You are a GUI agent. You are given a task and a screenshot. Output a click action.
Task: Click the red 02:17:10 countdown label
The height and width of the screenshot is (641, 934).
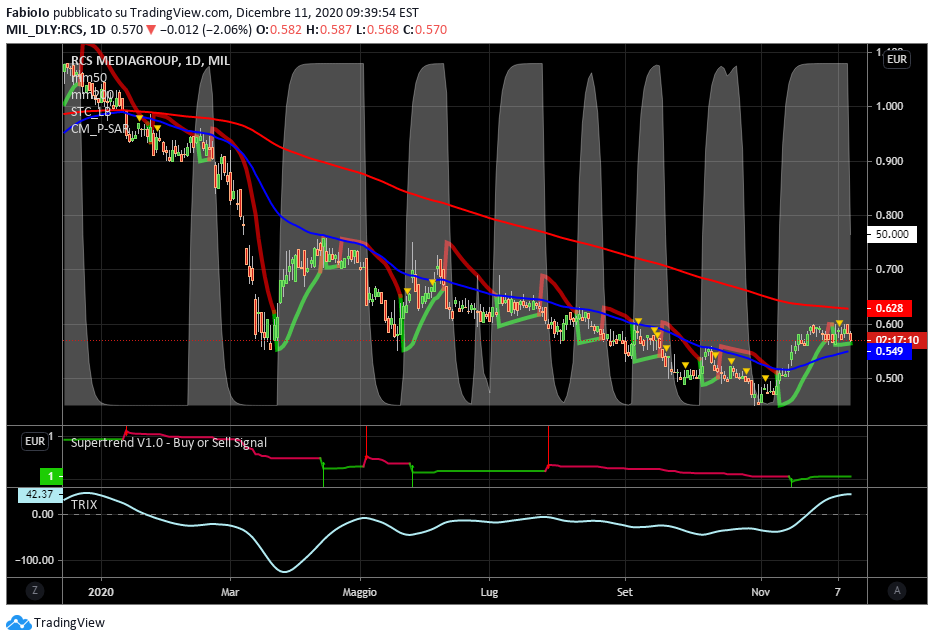pyautogui.click(x=897, y=340)
